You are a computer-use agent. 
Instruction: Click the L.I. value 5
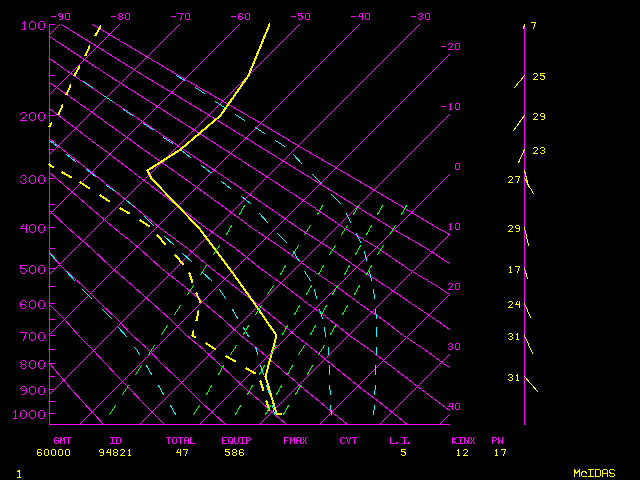[403, 453]
